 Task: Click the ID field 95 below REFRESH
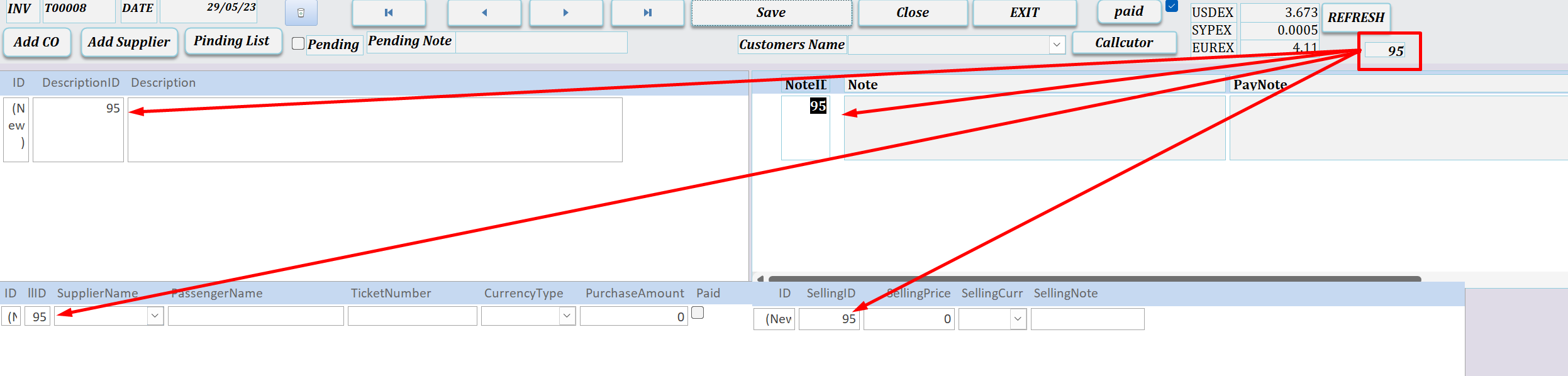1384,50
